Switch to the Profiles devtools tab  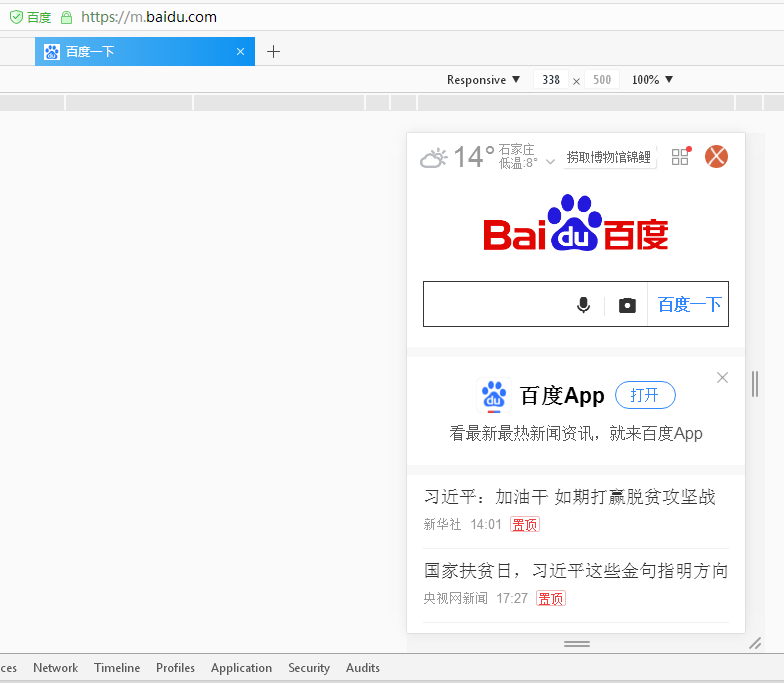point(175,668)
